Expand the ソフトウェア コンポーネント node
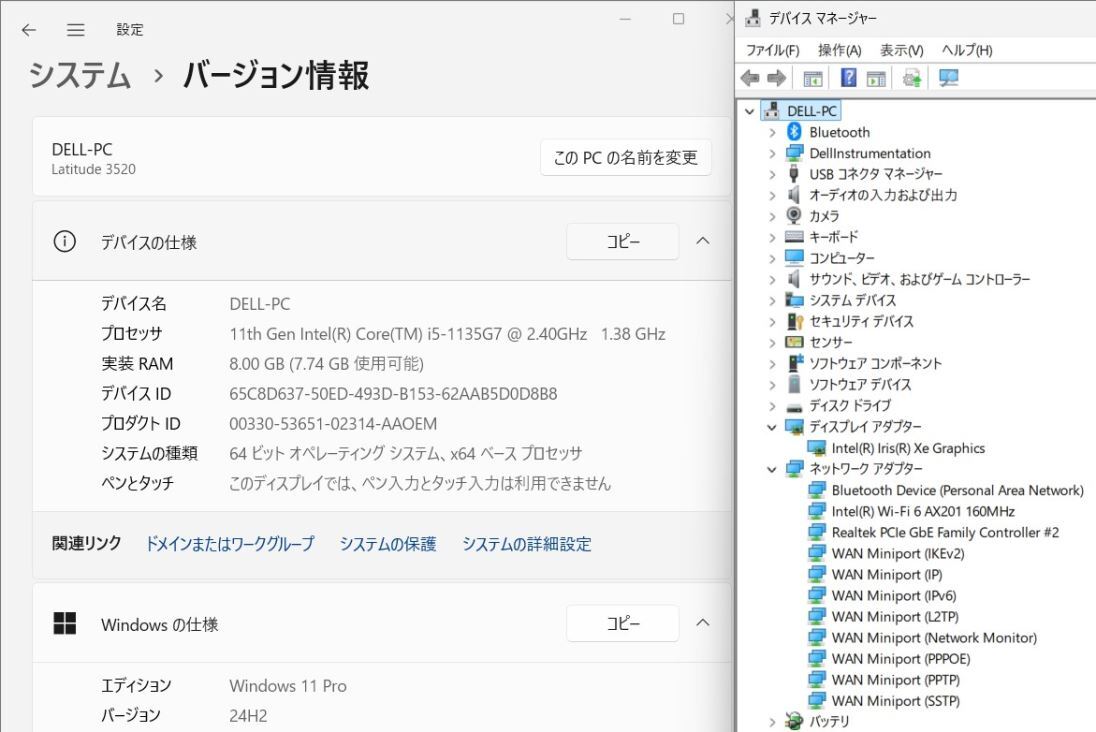Viewport: 1096px width, 732px height. click(x=772, y=364)
